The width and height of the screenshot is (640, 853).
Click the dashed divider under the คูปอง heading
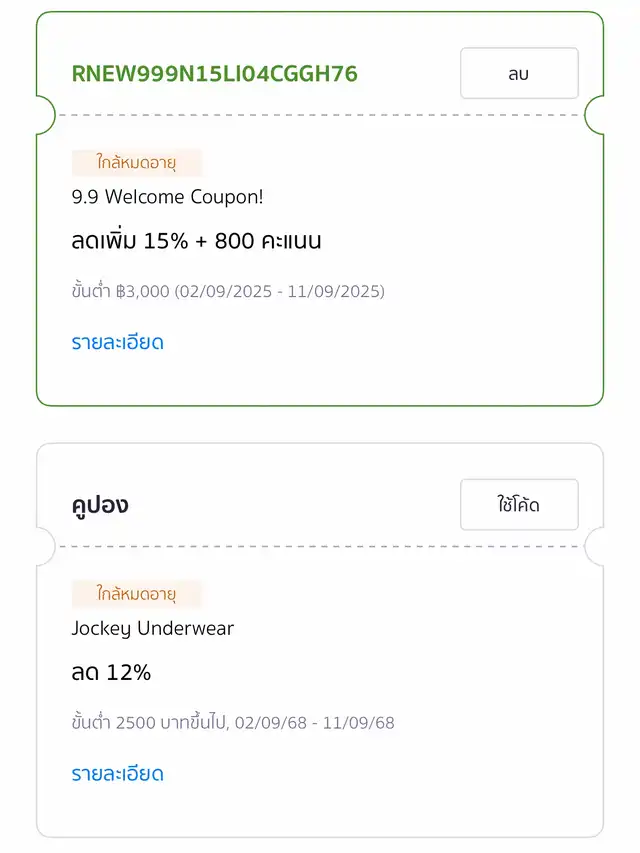(320, 547)
